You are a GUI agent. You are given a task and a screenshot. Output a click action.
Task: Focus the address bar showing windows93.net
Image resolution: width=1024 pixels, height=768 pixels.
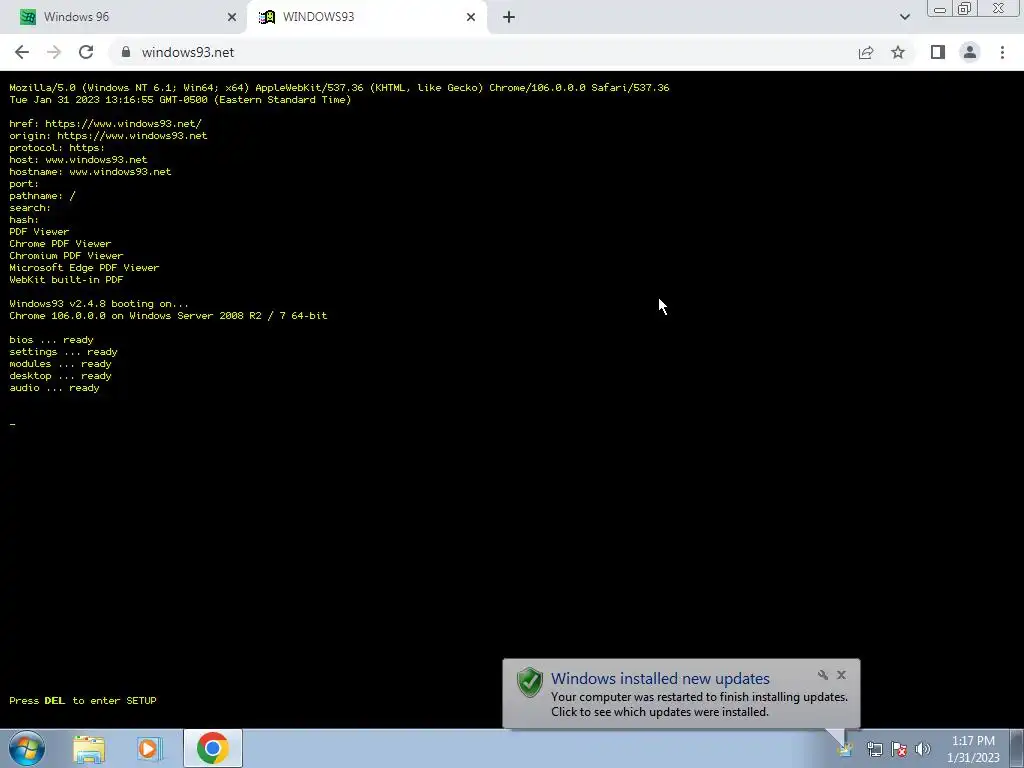[x=483, y=52]
